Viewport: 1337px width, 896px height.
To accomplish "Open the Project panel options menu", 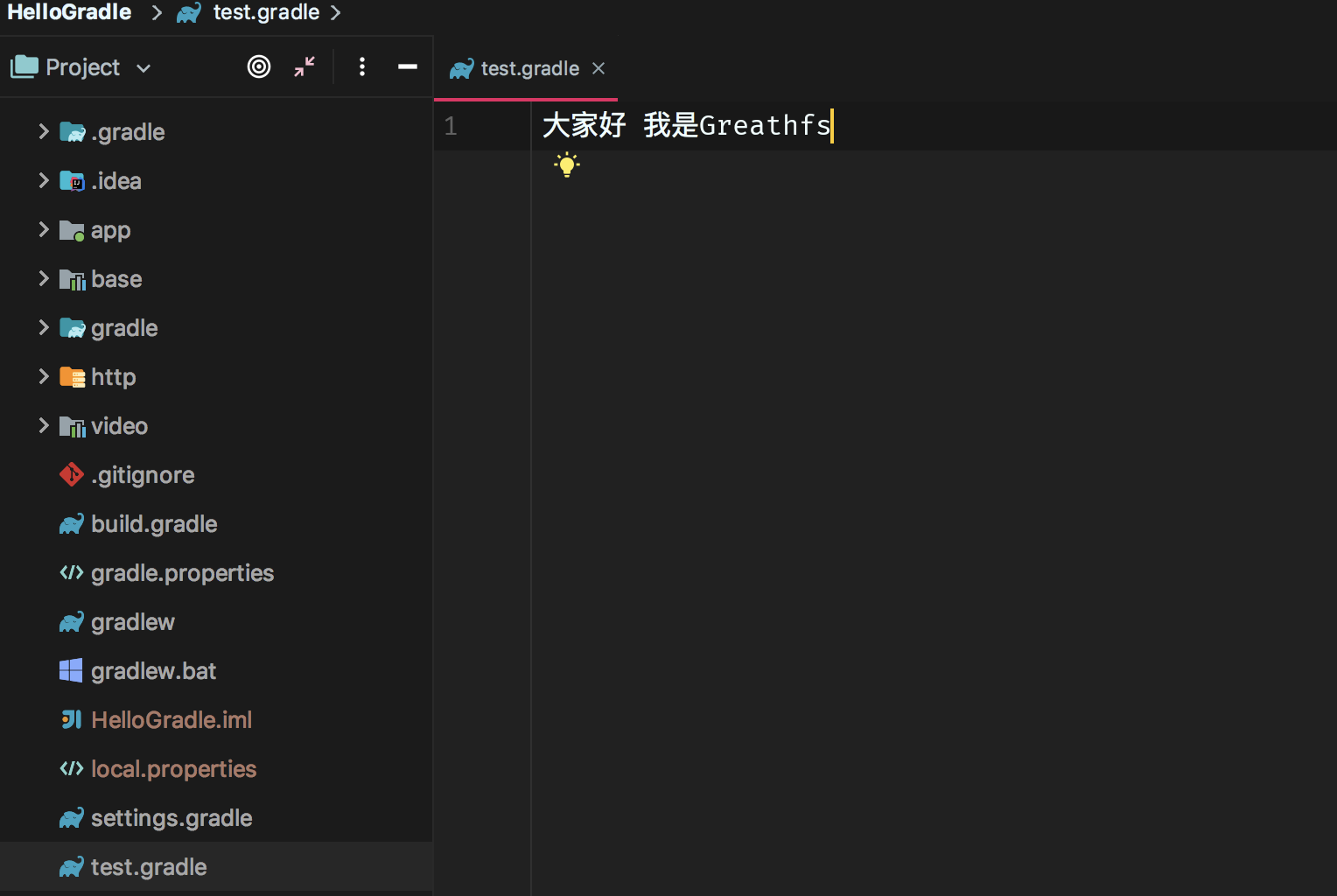I will pos(362,66).
